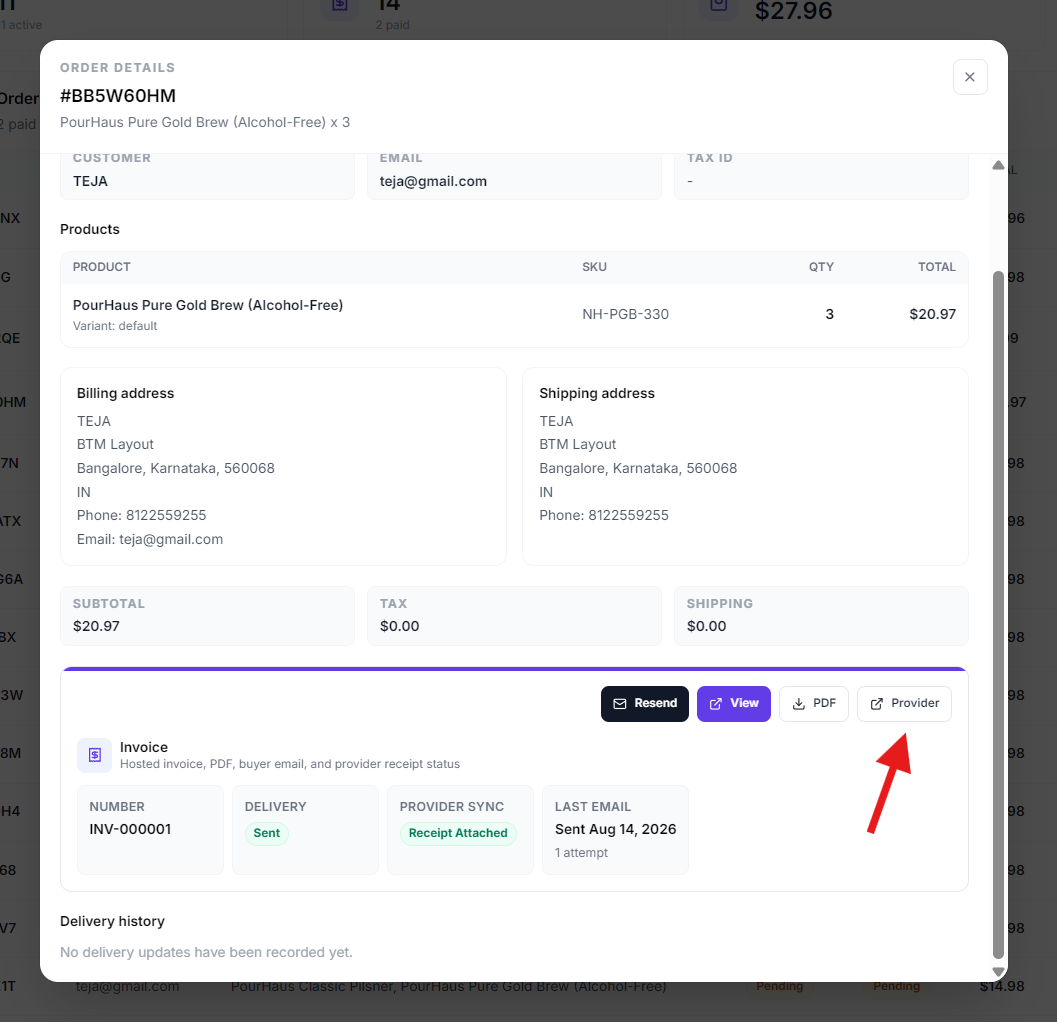Click the Sent delivery status badge
This screenshot has height=1022, width=1057.
(x=266, y=833)
